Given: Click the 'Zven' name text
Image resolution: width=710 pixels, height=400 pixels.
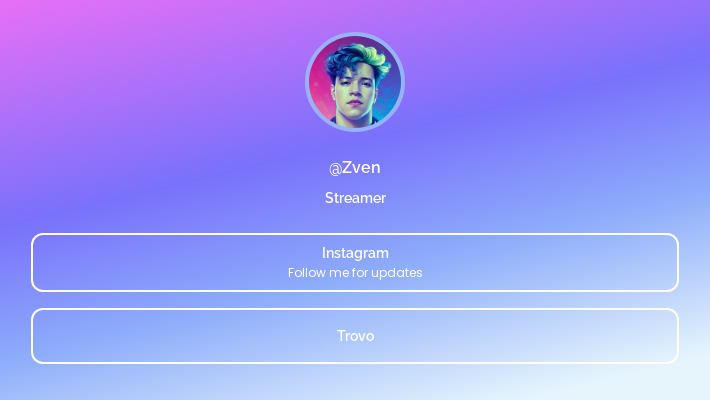Looking at the screenshot, I should (361, 168).
